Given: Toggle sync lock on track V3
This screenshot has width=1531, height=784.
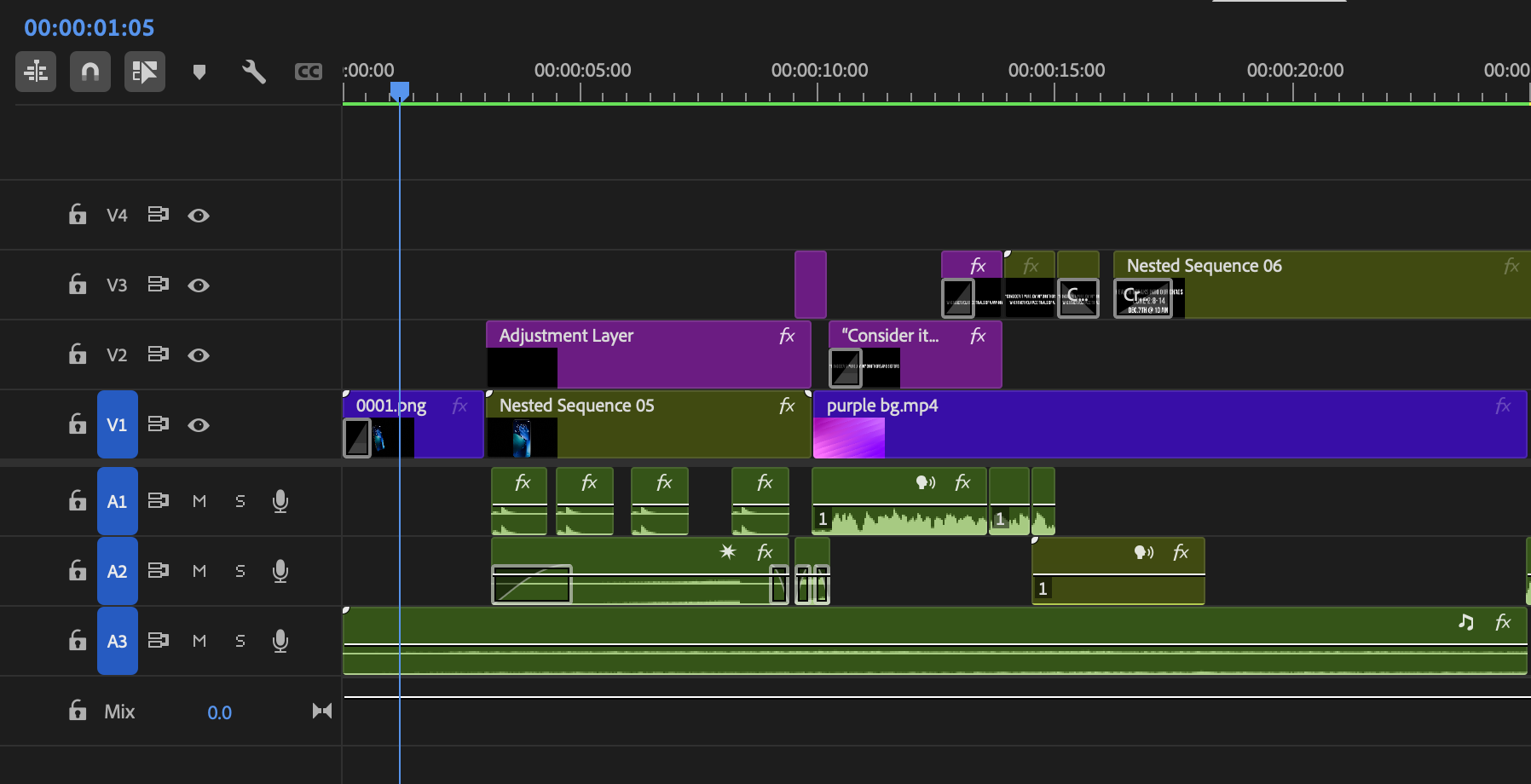Looking at the screenshot, I should click(158, 285).
